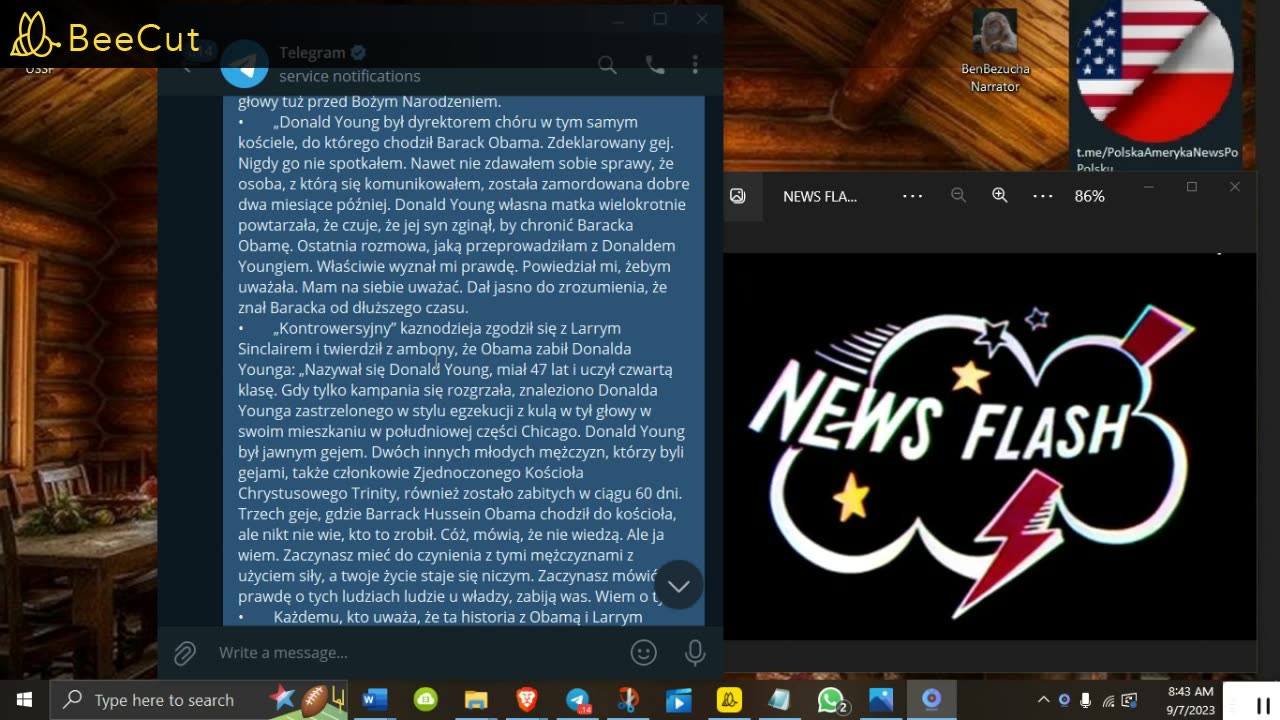1280x720 pixels.
Task: Attach a file with the paperclip icon
Action: coord(185,653)
